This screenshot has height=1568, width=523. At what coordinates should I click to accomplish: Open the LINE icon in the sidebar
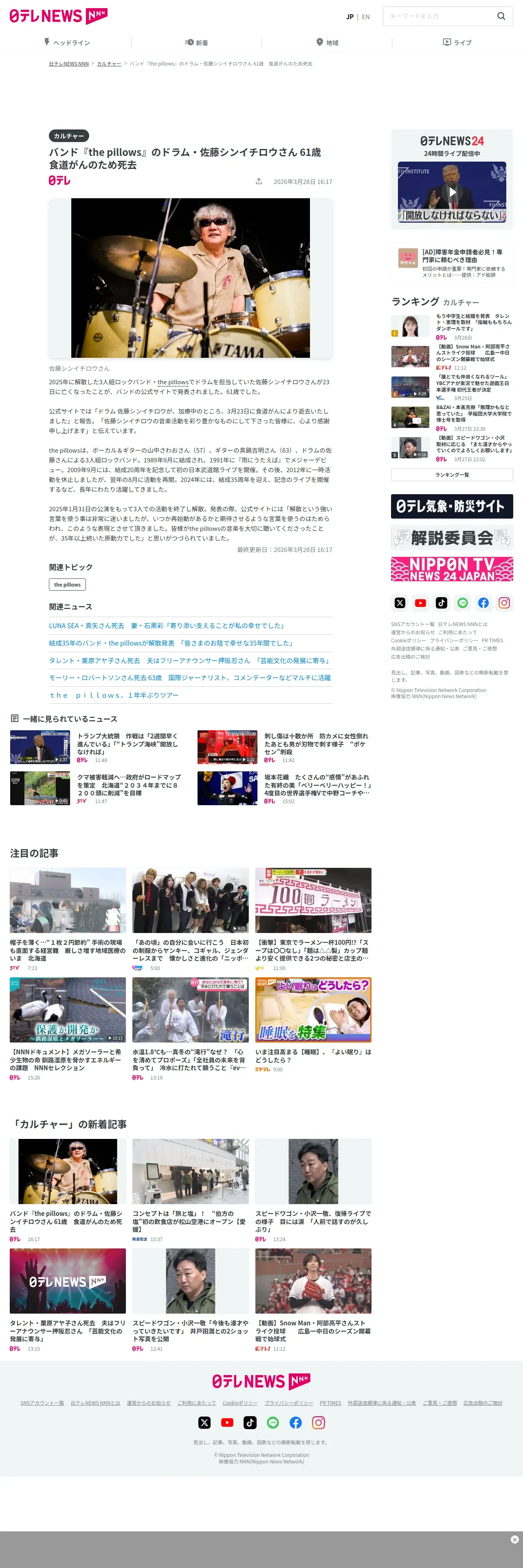[463, 602]
